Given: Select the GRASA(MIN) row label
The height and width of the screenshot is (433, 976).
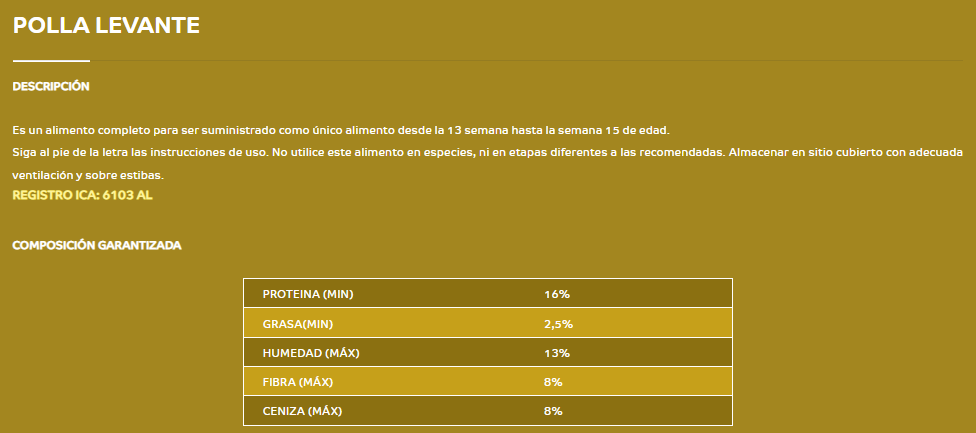Looking at the screenshot, I should [298, 324].
